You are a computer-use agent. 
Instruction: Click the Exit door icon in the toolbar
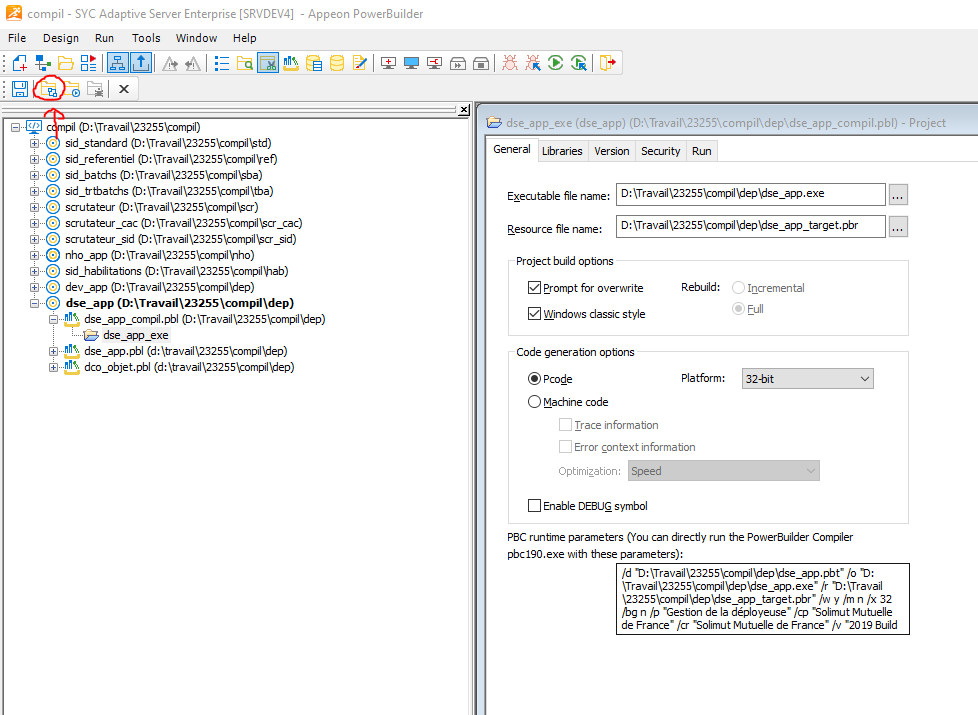coord(607,63)
